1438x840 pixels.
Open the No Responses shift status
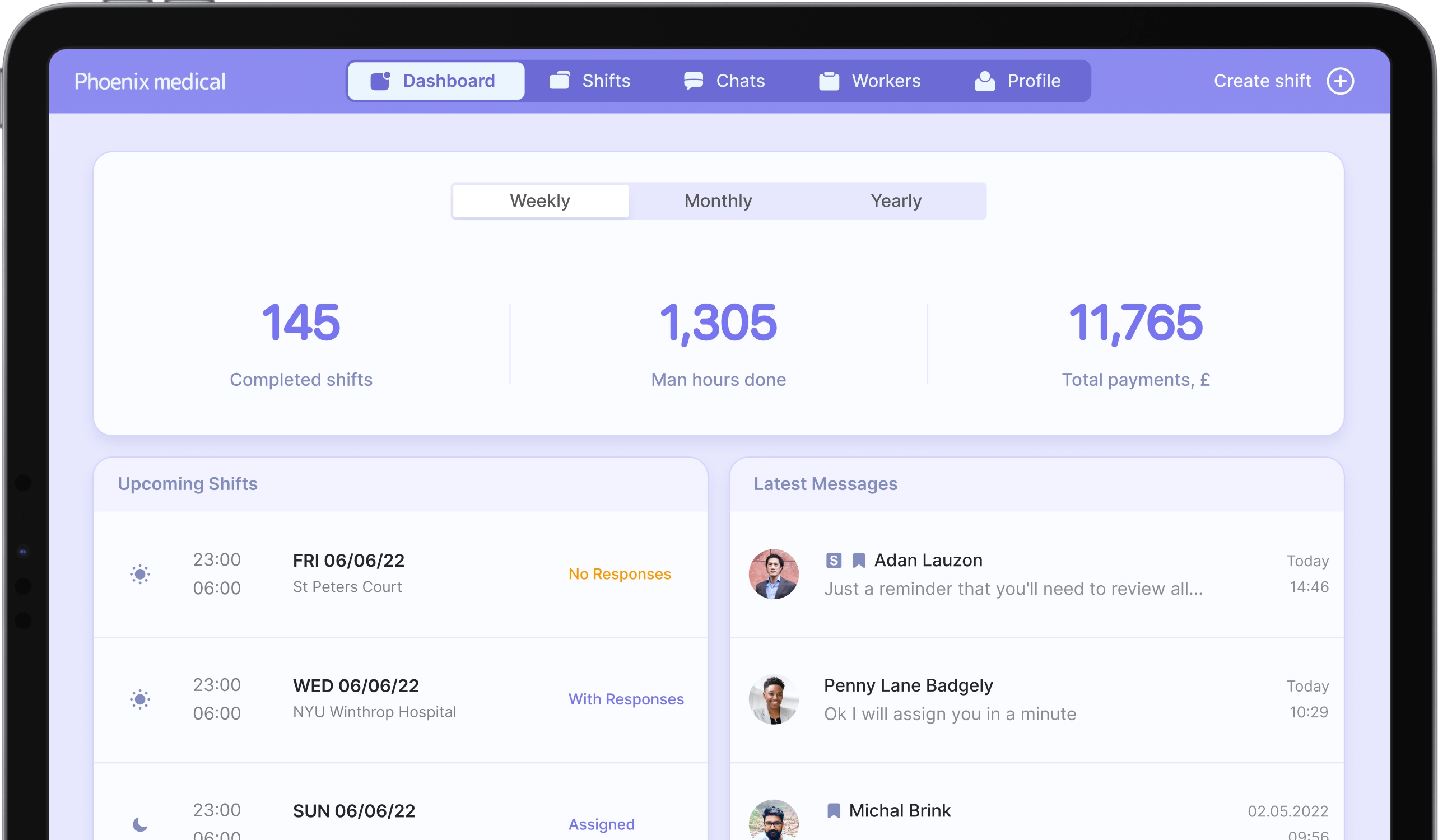[620, 573]
